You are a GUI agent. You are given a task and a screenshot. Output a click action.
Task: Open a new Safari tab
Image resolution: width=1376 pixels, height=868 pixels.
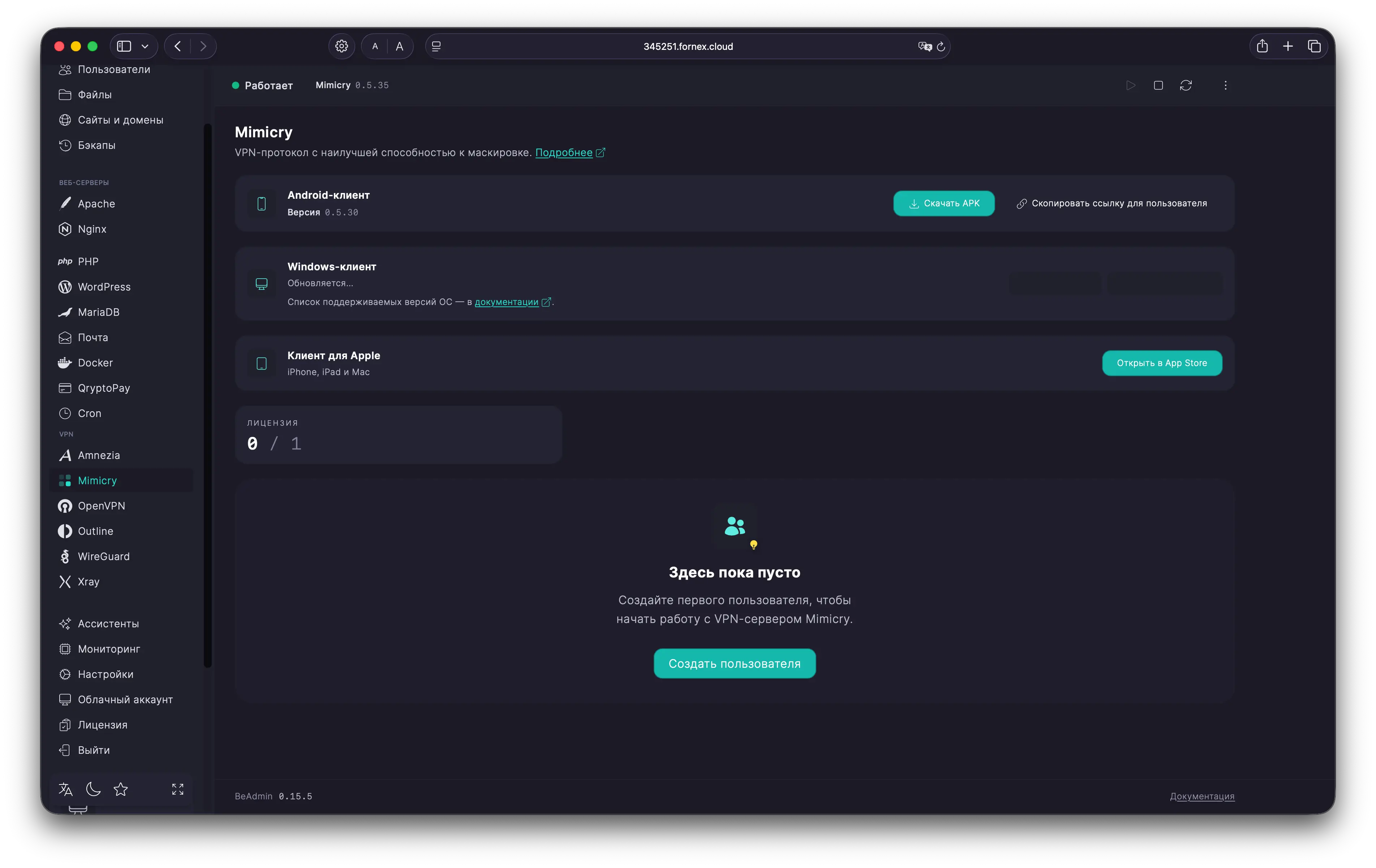(1287, 46)
